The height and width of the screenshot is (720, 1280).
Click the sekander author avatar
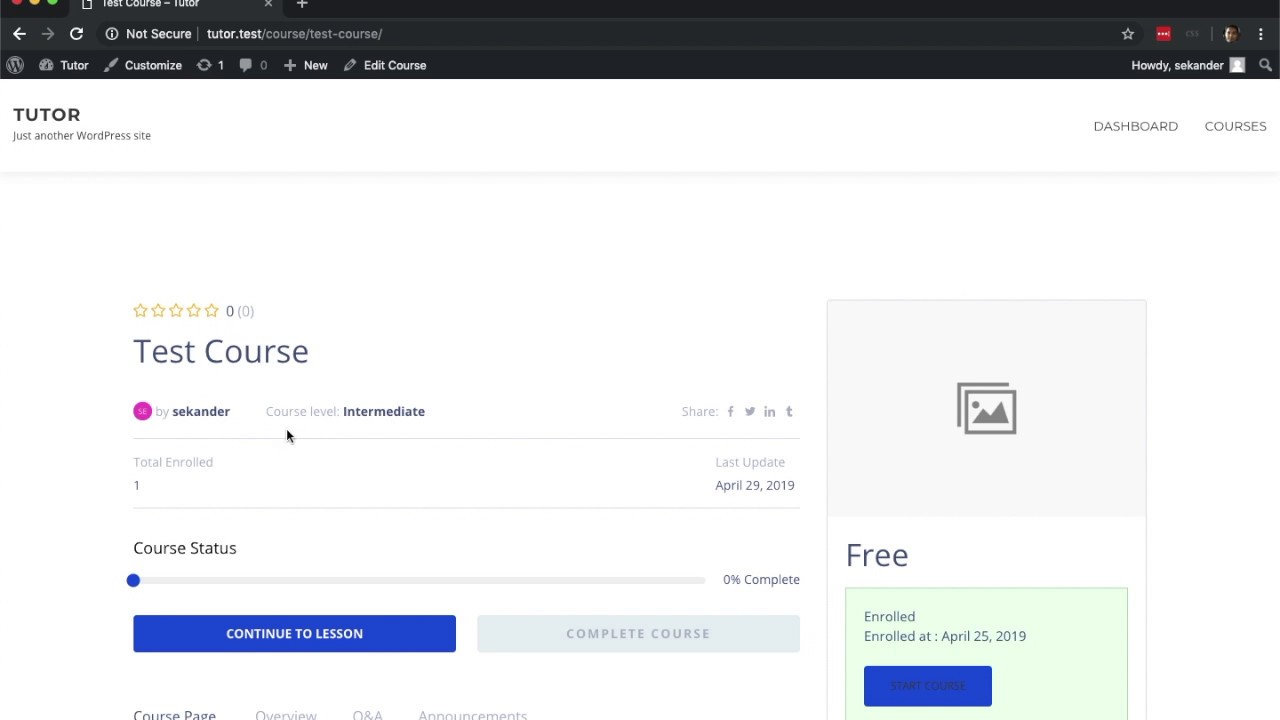pyautogui.click(x=142, y=411)
